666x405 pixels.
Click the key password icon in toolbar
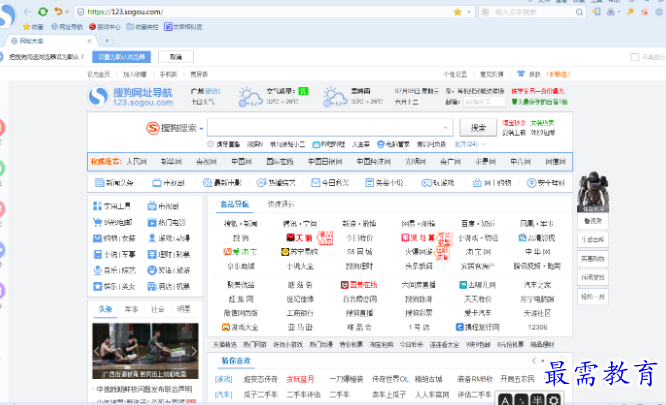tap(630, 12)
